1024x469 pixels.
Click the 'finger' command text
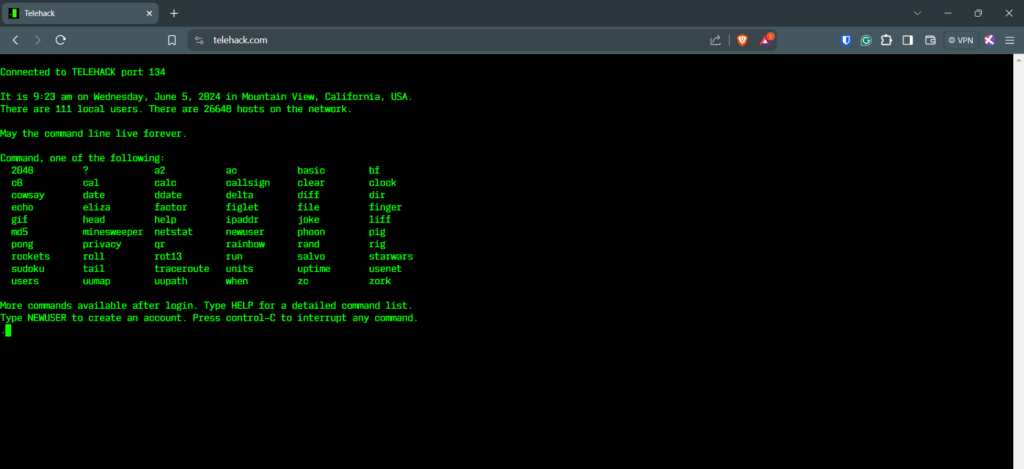[385, 208]
